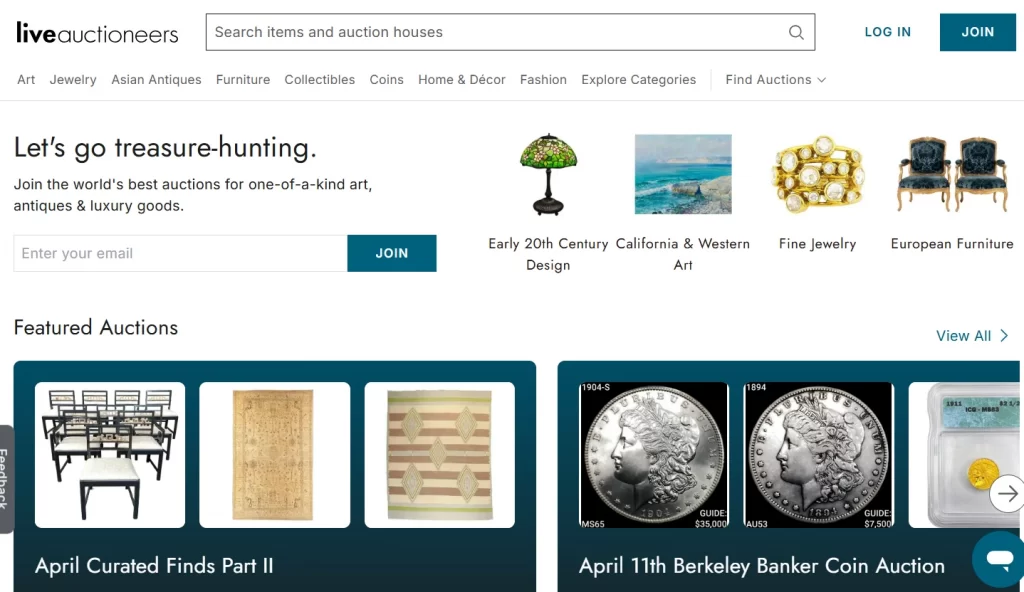Viewport: 1024px width, 592px height.
Task: Click the carousel next arrow
Action: coord(1008,493)
